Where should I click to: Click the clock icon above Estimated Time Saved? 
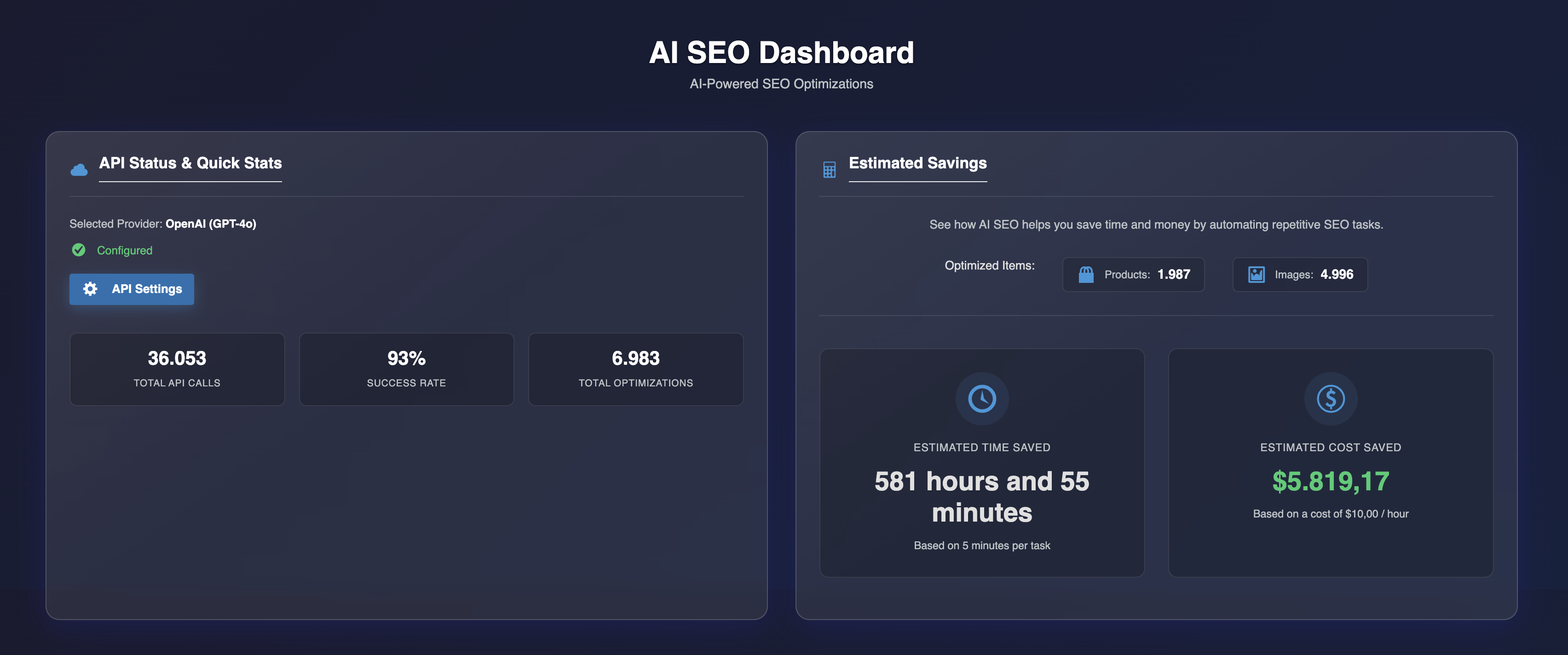click(982, 398)
